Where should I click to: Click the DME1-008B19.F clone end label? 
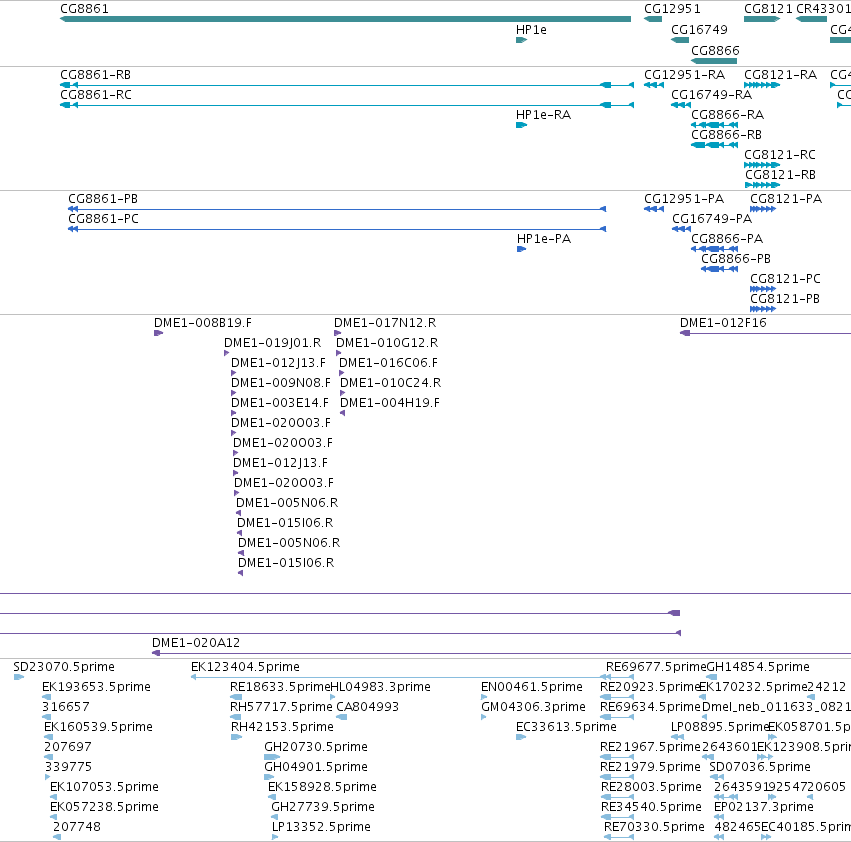click(x=202, y=322)
